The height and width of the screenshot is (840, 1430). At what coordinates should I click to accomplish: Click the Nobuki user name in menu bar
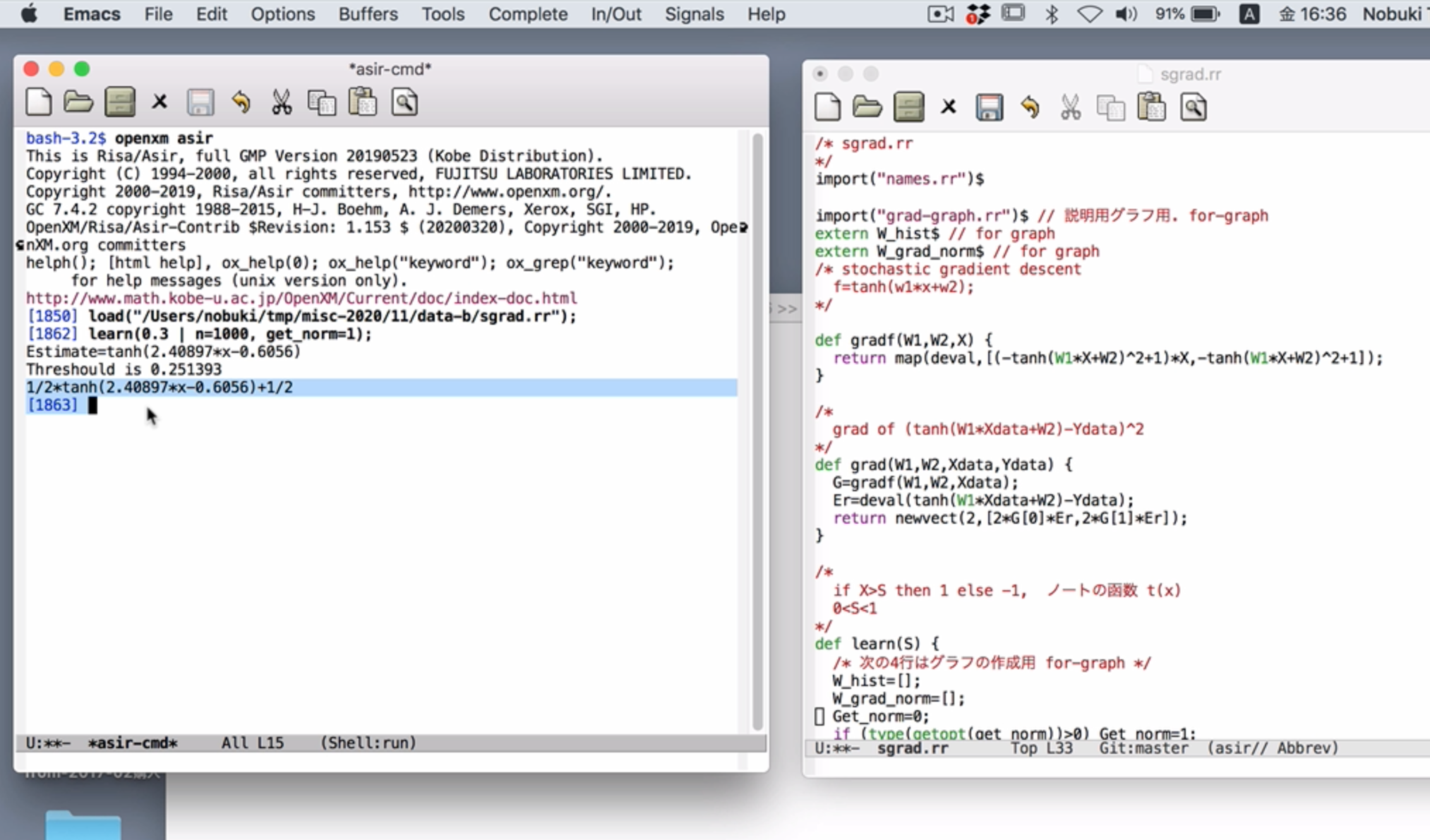pyautogui.click(x=1393, y=14)
